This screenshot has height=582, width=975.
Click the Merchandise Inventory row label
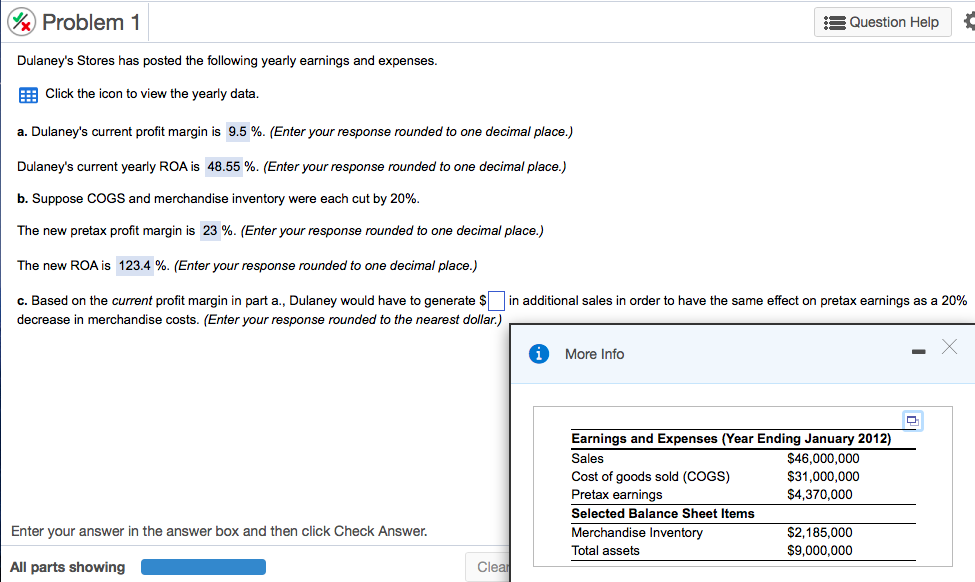[637, 533]
